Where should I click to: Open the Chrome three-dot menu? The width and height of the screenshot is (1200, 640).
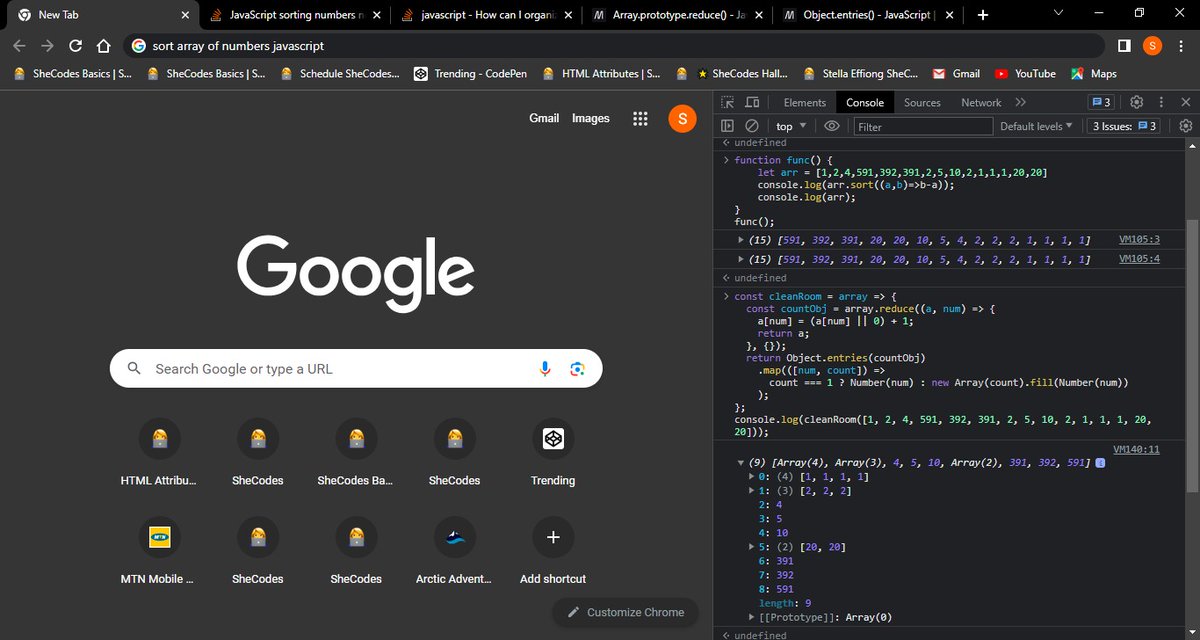coord(1181,46)
